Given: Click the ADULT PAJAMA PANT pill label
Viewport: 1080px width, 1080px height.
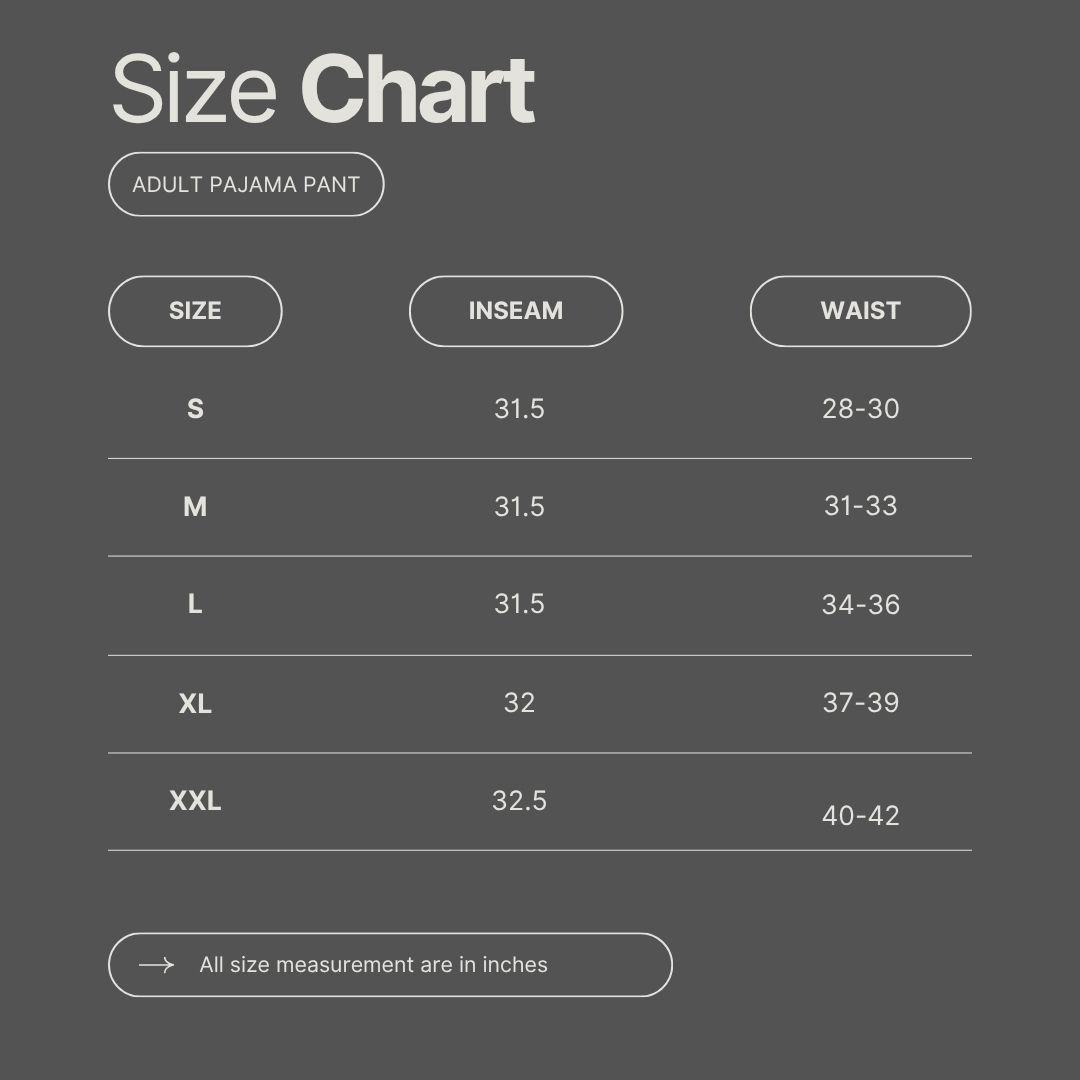Looking at the screenshot, I should coord(246,184).
